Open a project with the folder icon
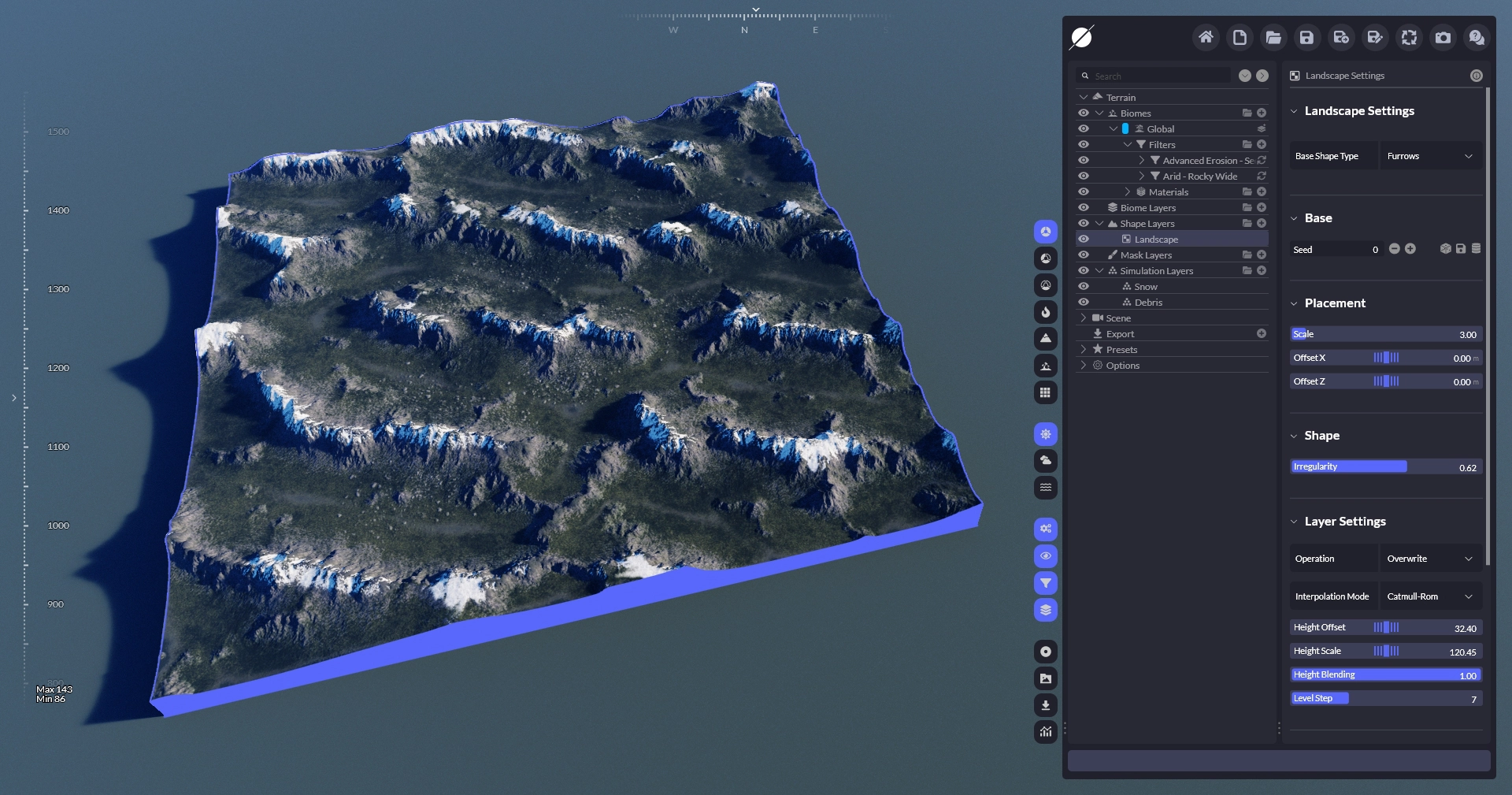 pyautogui.click(x=1273, y=37)
